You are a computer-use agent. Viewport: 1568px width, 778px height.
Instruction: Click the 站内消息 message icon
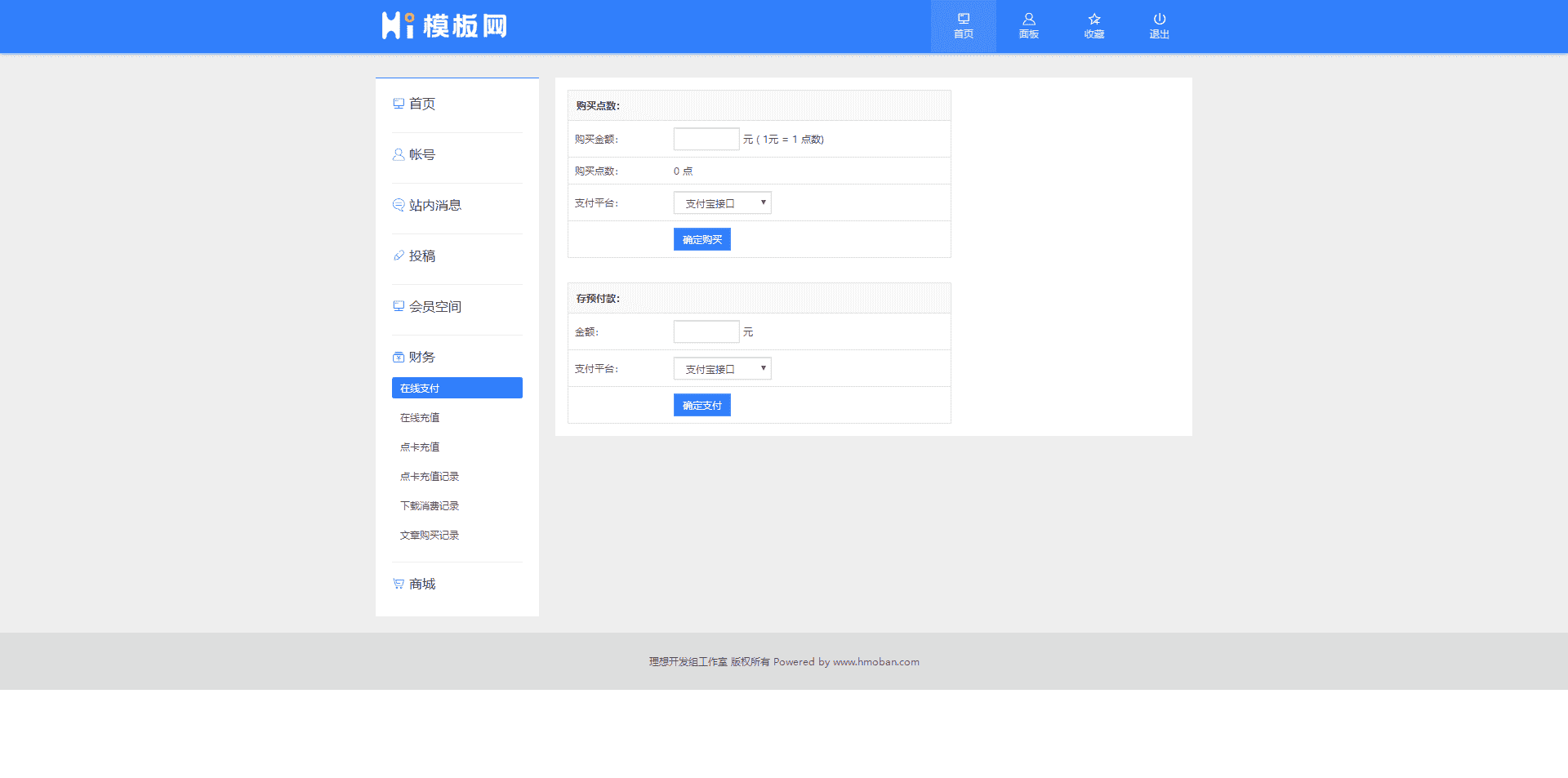point(399,205)
